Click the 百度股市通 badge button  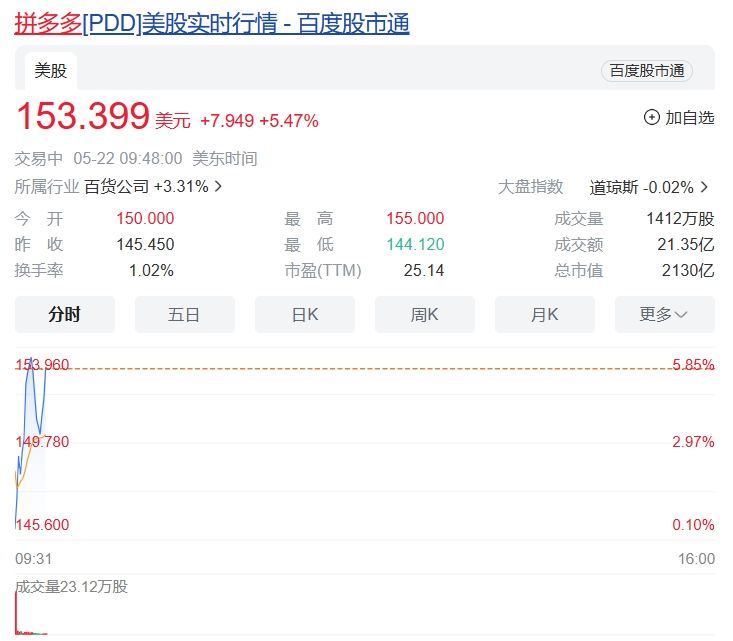[647, 71]
